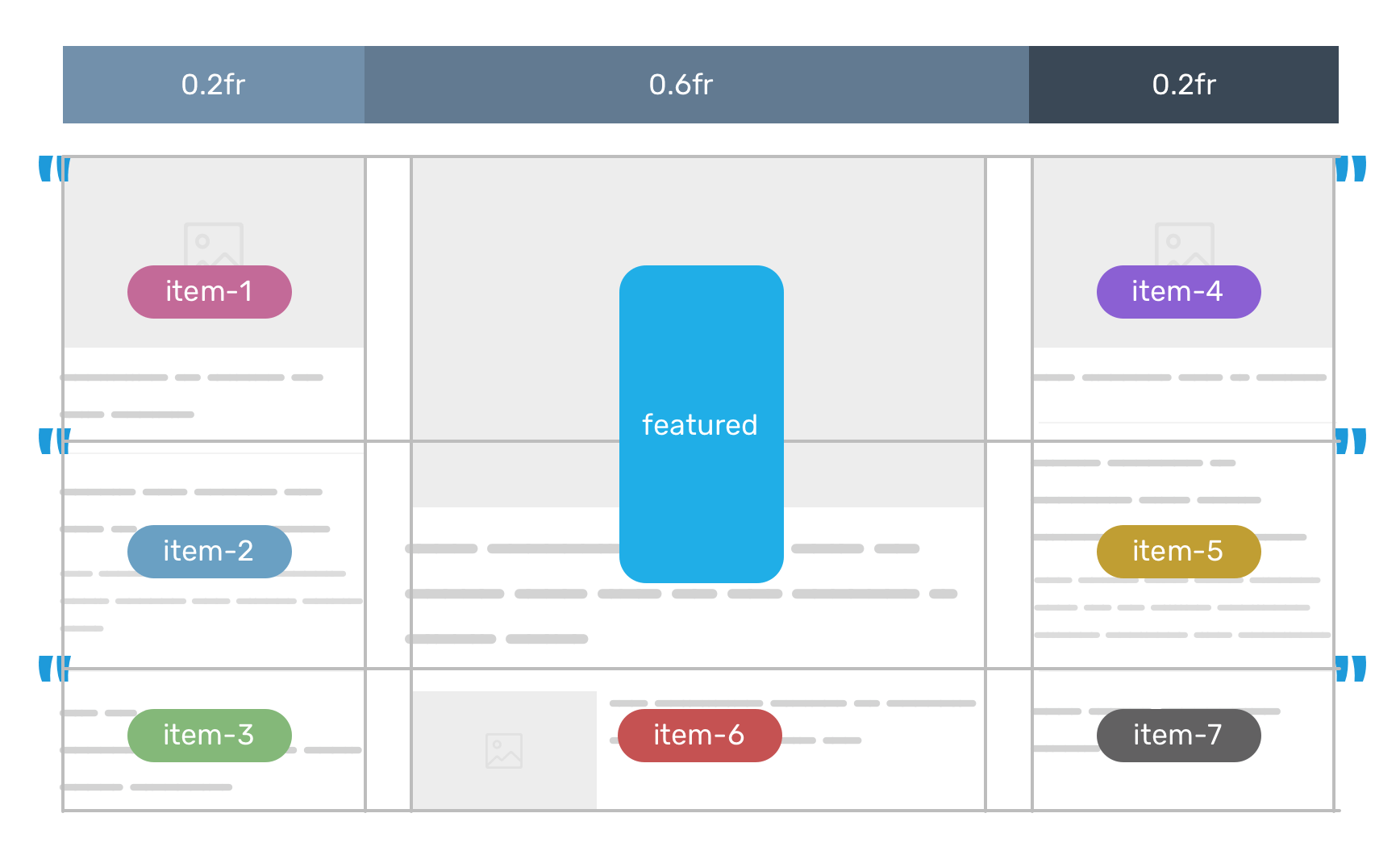Click image placeholder icon above item-4
Image resolution: width=1400 pixels, height=855 pixels.
click(x=1184, y=244)
